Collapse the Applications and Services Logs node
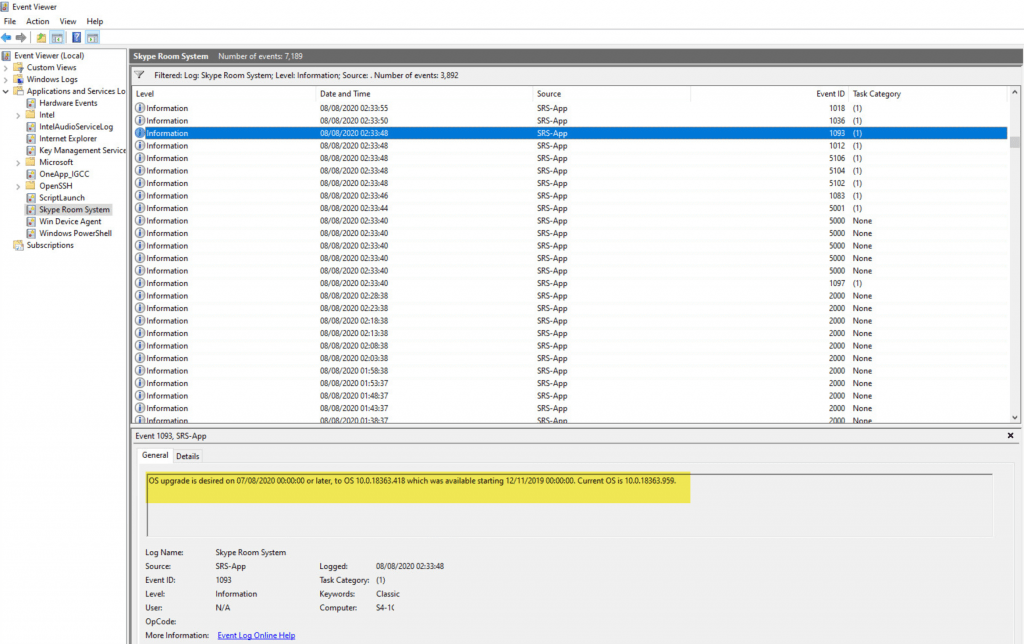Image resolution: width=1024 pixels, height=644 pixels. point(6,91)
